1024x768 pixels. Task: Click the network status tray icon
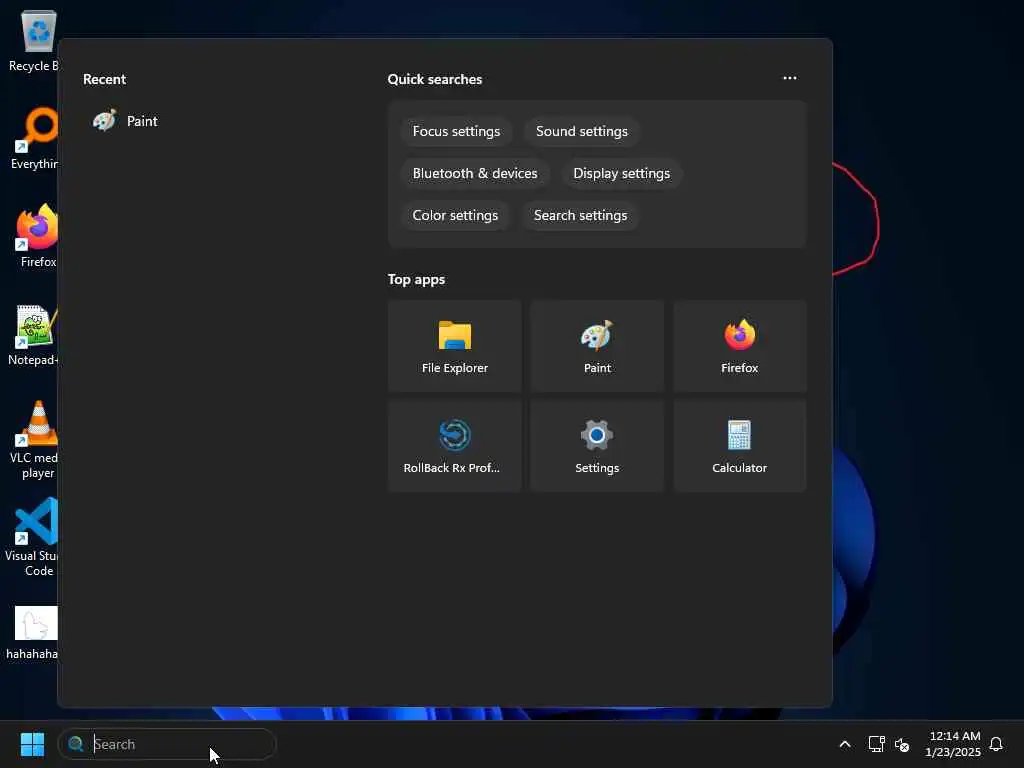point(876,744)
